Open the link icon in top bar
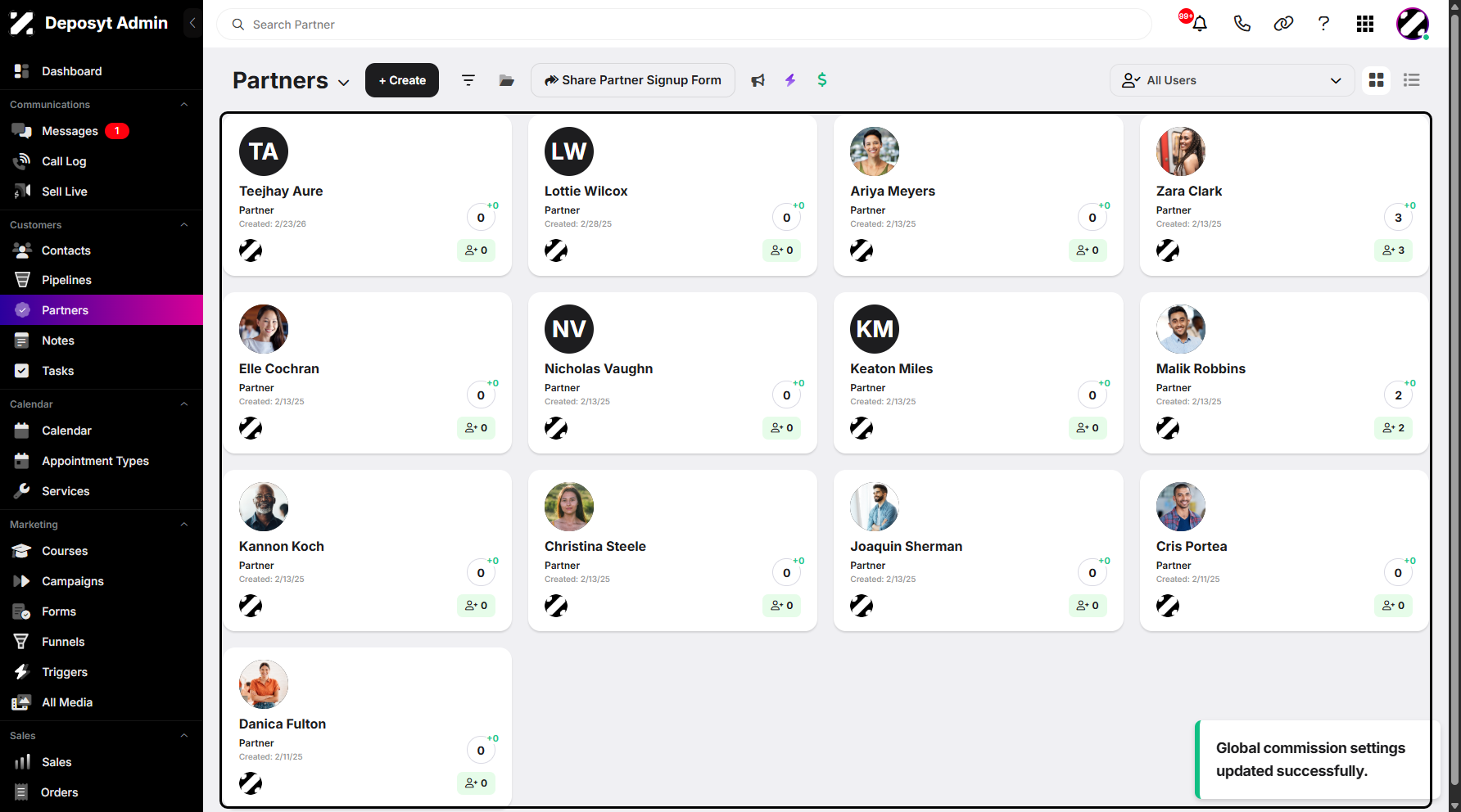The height and width of the screenshot is (812, 1461). (1283, 24)
